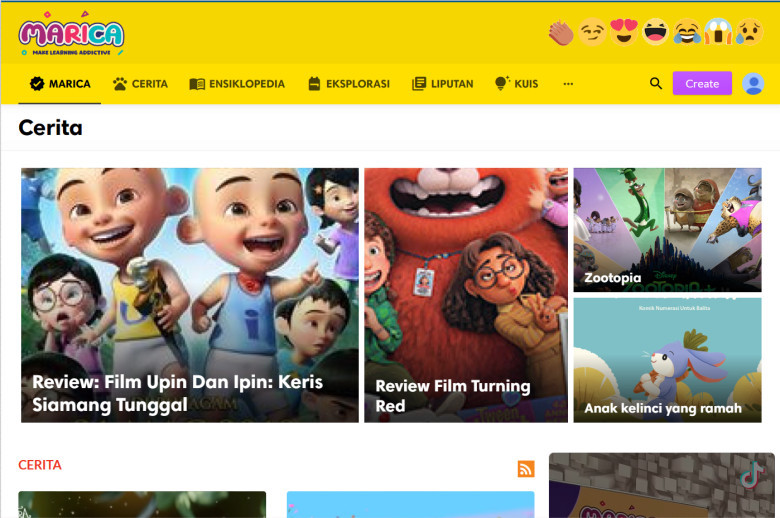The height and width of the screenshot is (518, 780).
Task: Go to the Ensiklopedia section
Action: [x=237, y=84]
